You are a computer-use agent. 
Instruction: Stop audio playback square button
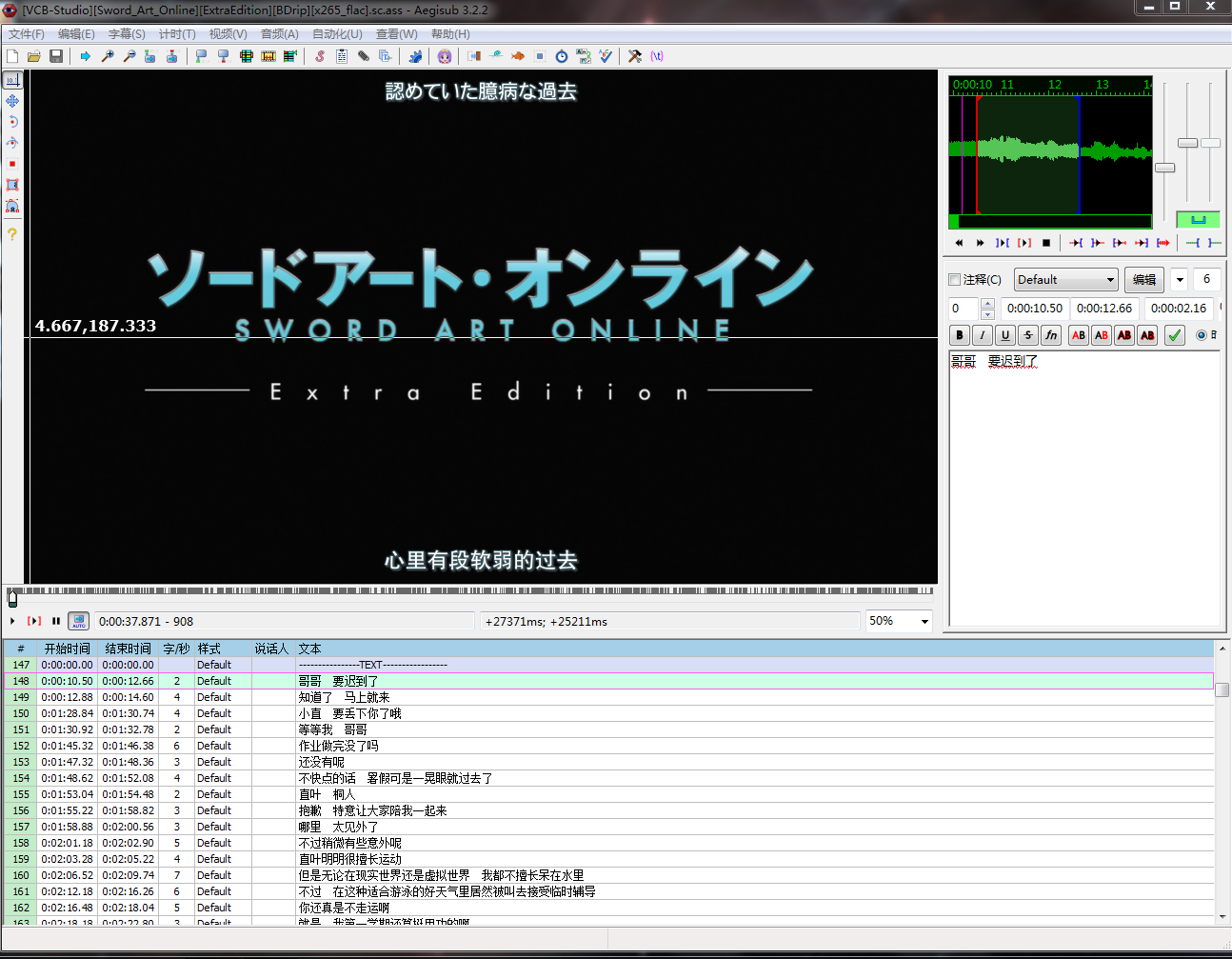click(x=1046, y=243)
